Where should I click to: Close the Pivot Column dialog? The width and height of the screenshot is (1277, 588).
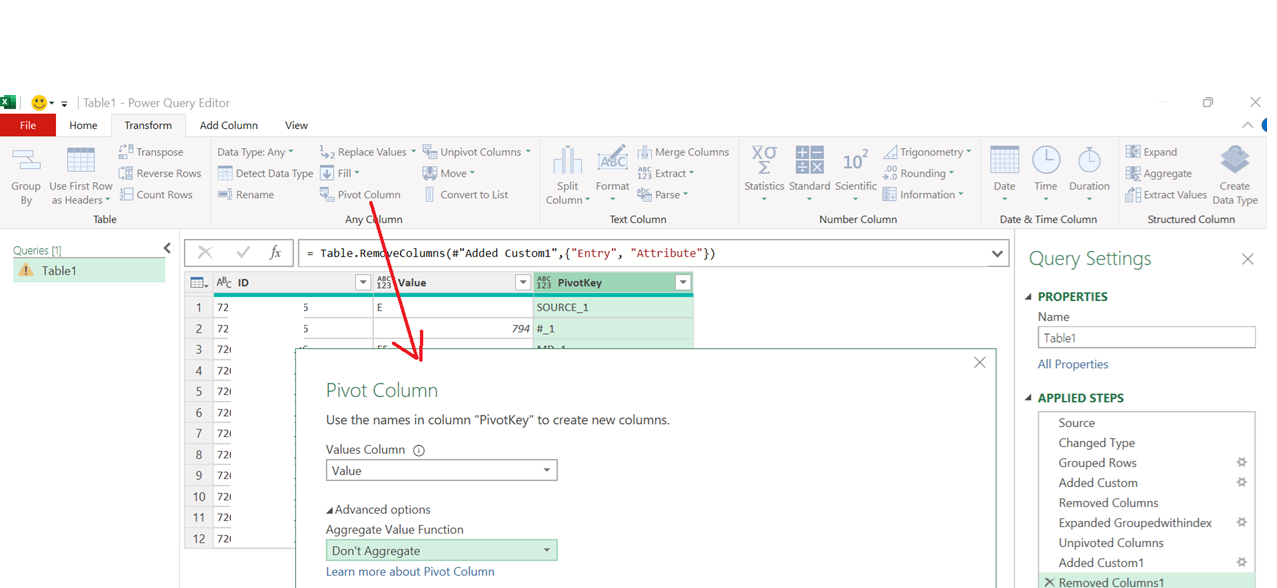(x=980, y=363)
